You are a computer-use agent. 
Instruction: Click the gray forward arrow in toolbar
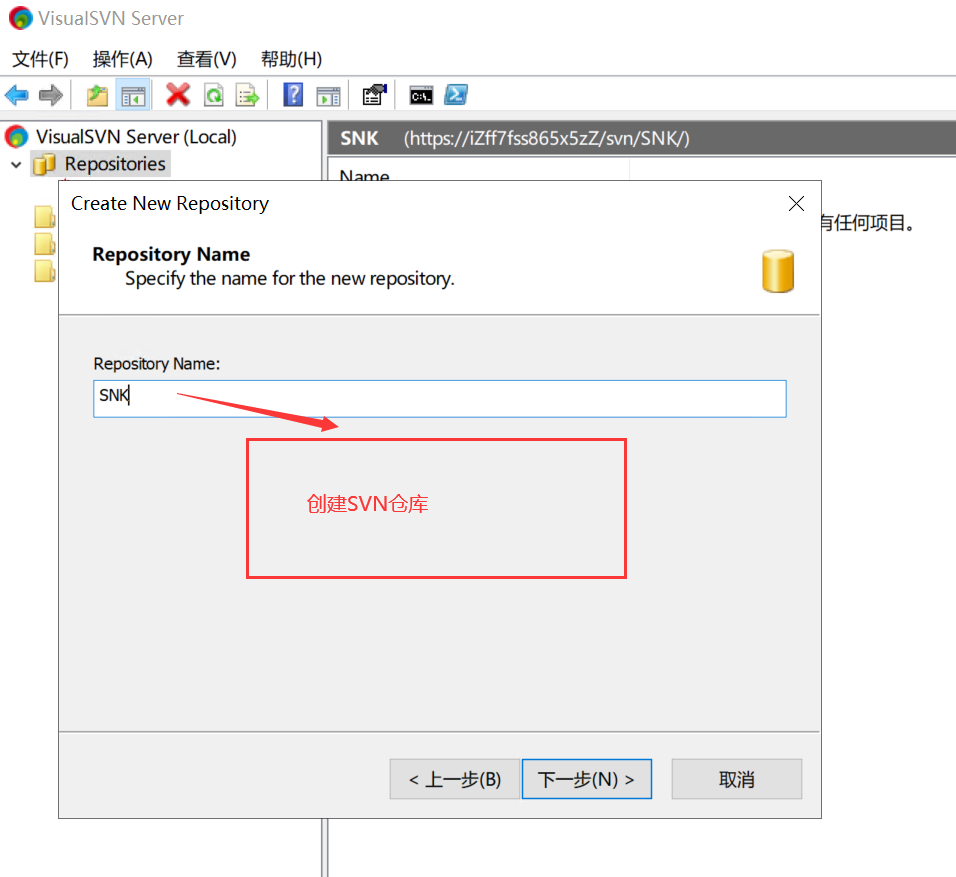(51, 95)
